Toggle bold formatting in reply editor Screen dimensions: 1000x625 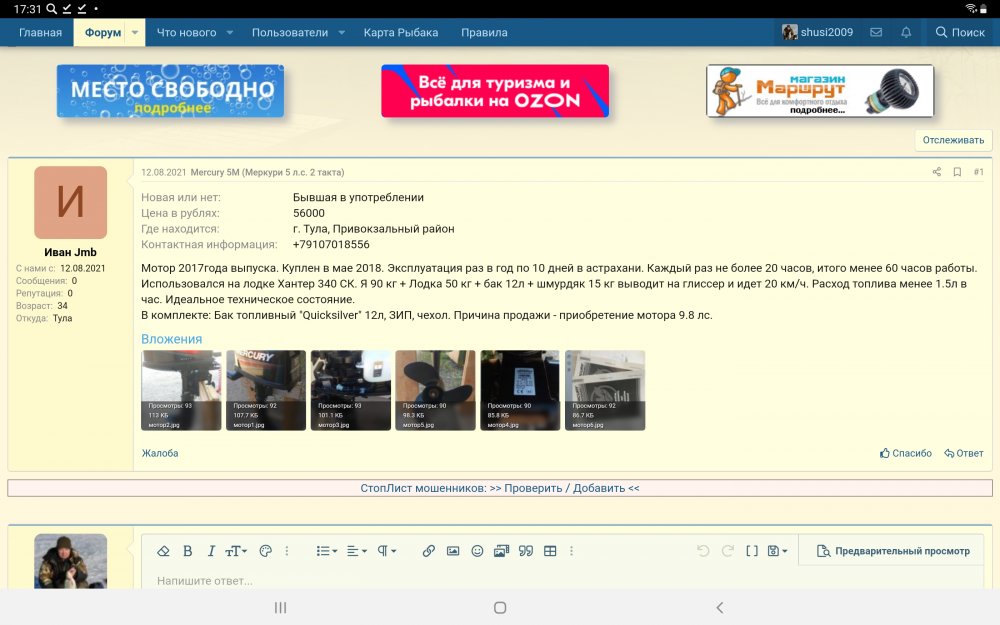188,551
